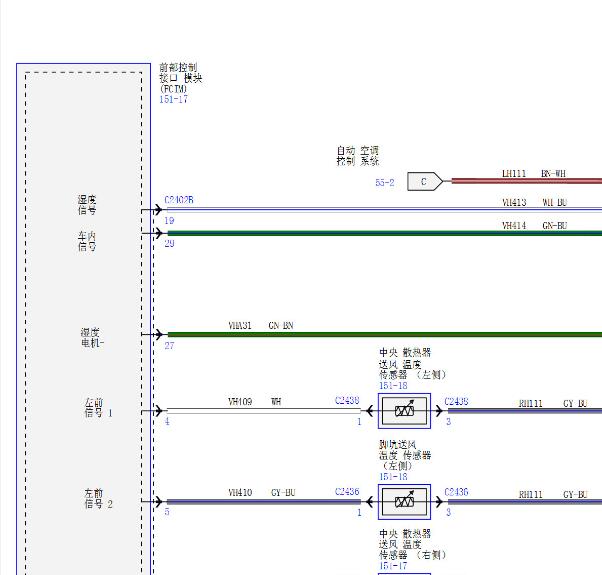Click connector label C2402B
Screen dimensions: 602x575
[179, 200]
